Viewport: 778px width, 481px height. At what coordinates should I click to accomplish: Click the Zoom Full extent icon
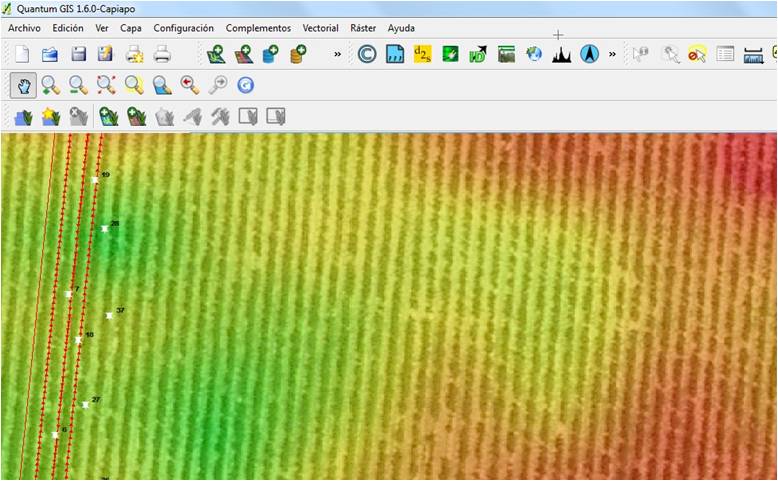[x=106, y=85]
